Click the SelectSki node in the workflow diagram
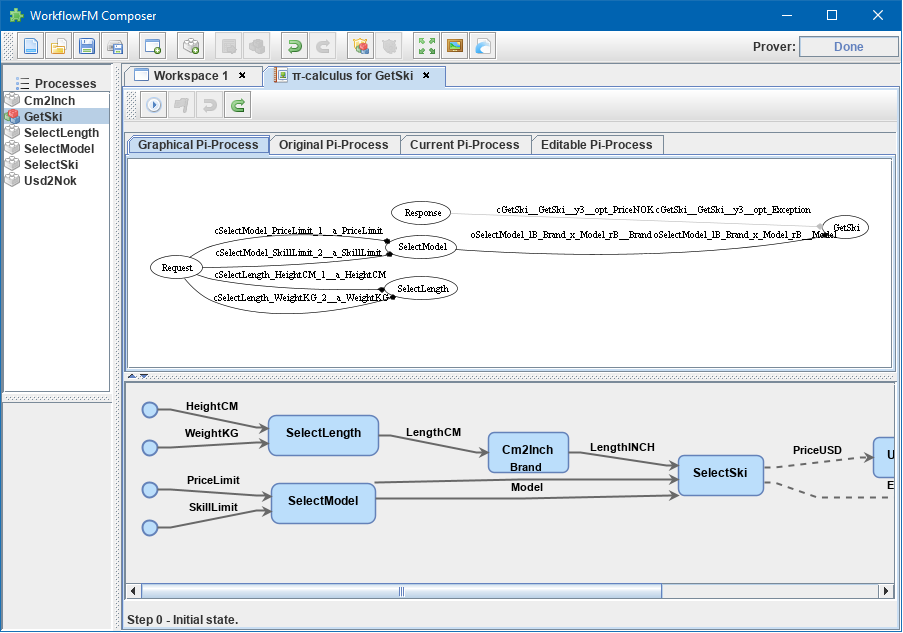The width and height of the screenshot is (903, 633). 719,475
